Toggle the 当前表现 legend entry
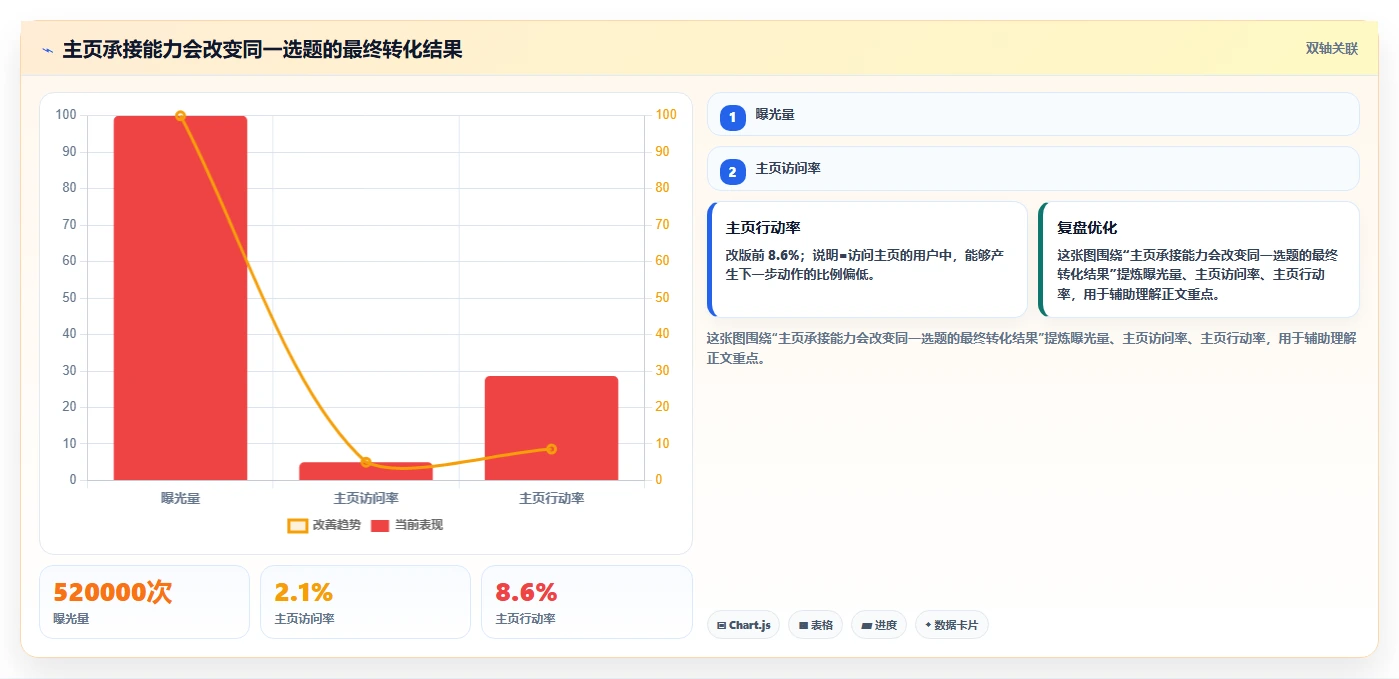This screenshot has width=1399, height=679. (x=407, y=525)
